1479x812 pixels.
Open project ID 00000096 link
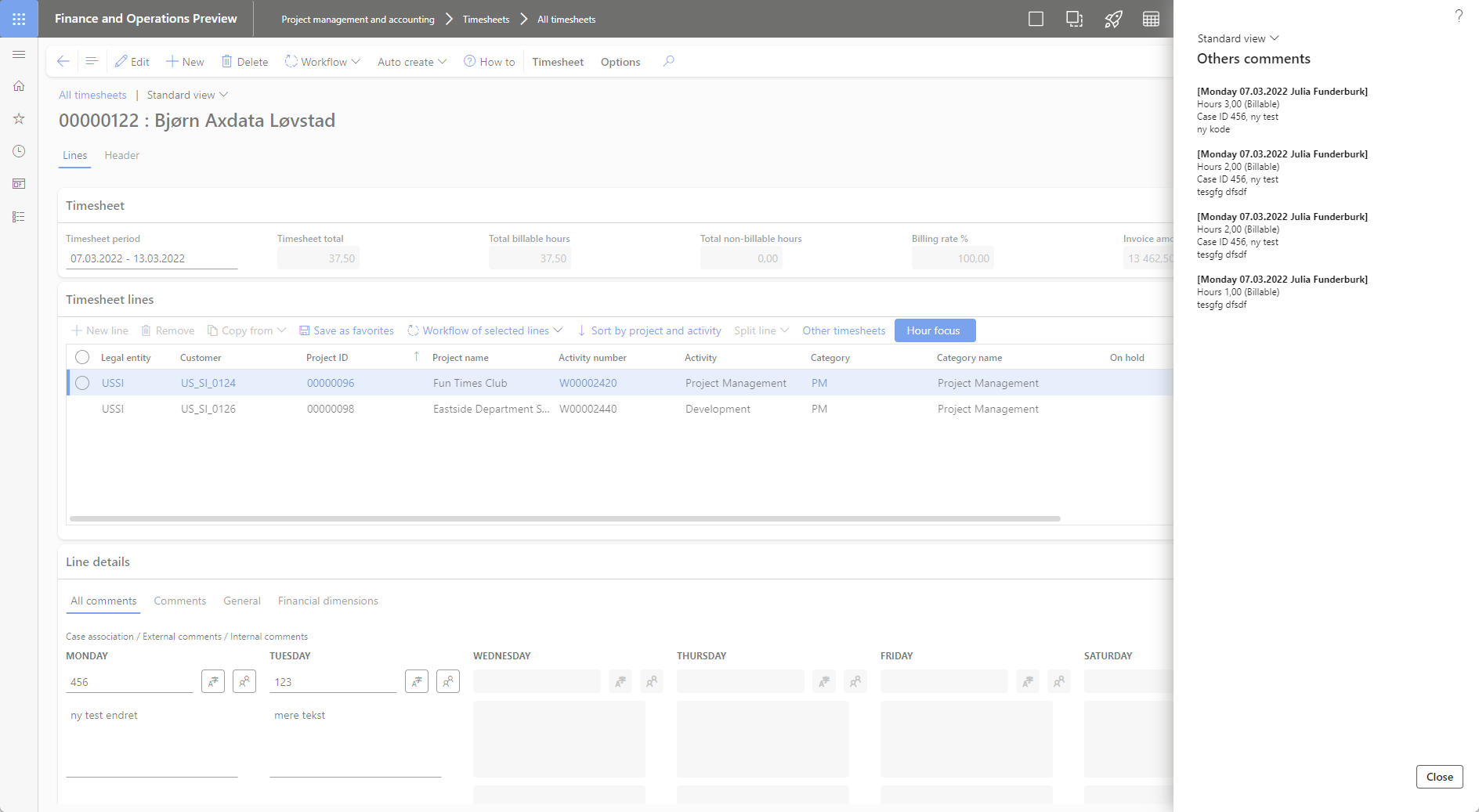tap(331, 383)
